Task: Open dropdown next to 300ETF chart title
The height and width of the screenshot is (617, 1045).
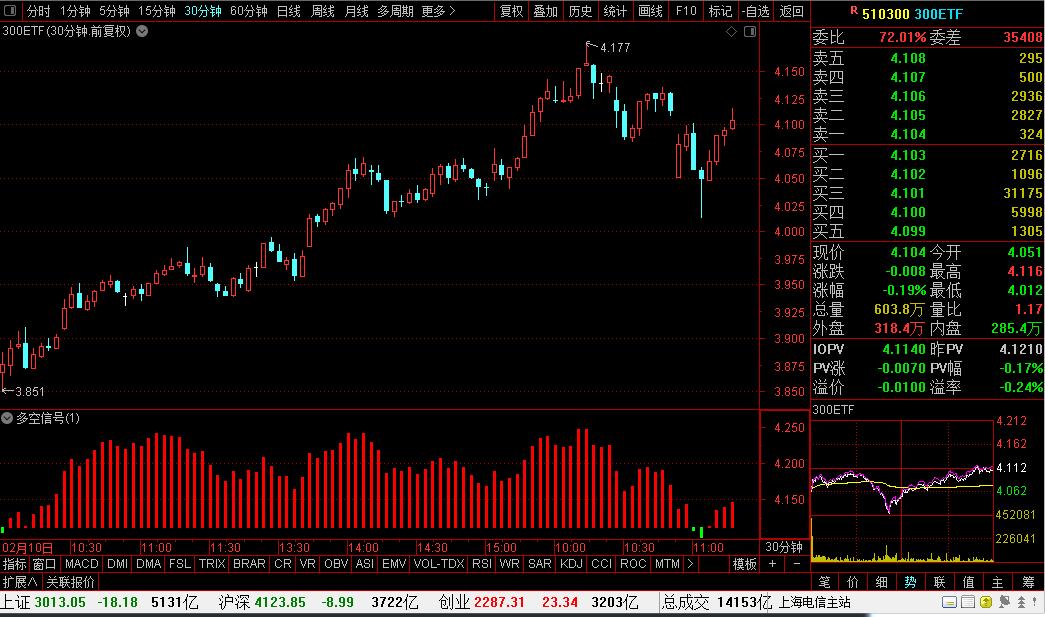Action: (x=142, y=31)
